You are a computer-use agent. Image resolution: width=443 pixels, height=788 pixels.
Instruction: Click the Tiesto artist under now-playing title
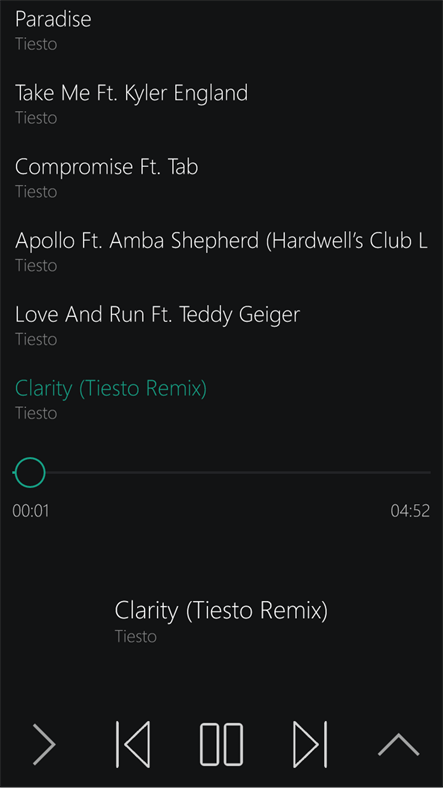pos(136,636)
